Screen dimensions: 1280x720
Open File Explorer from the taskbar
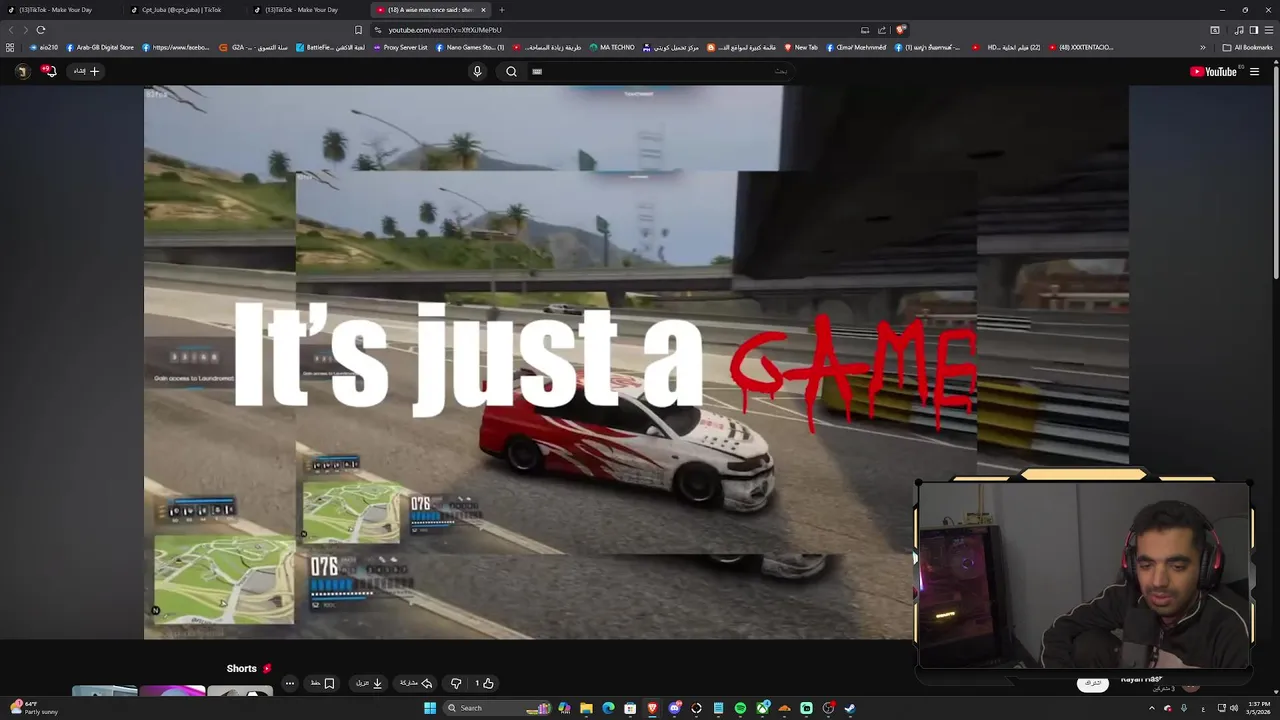click(587, 708)
